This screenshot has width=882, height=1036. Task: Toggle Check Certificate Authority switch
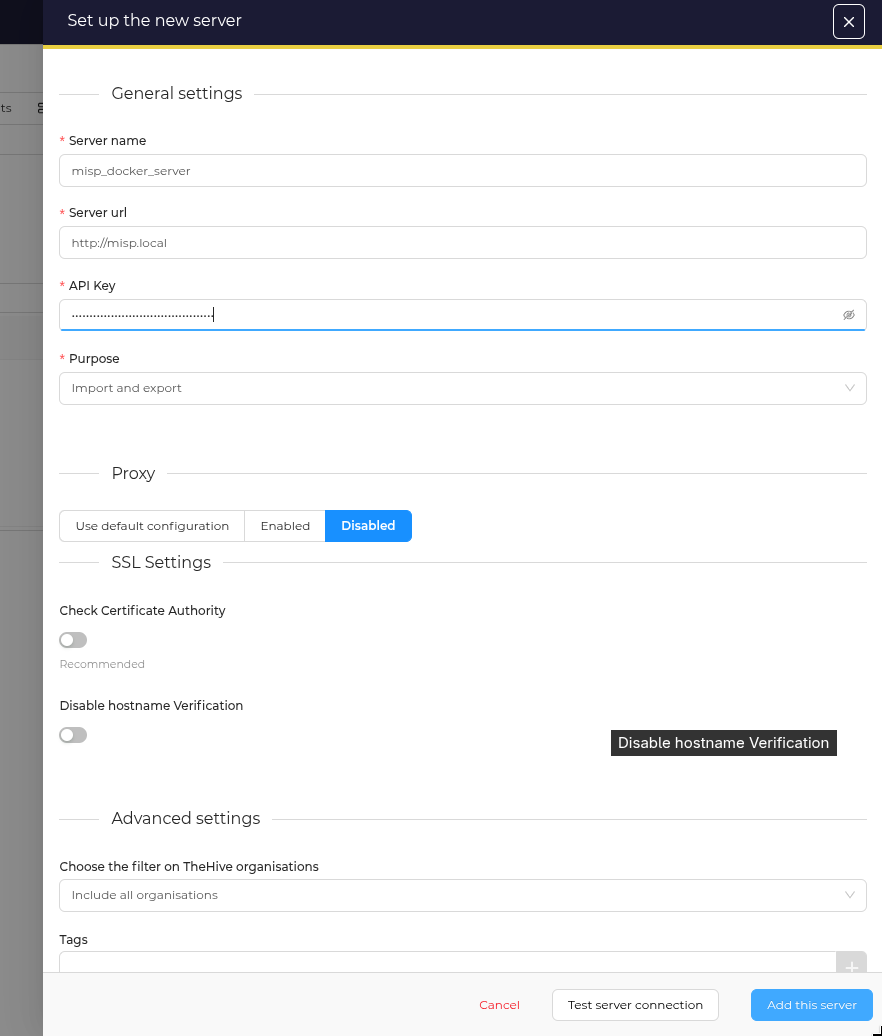pos(73,640)
